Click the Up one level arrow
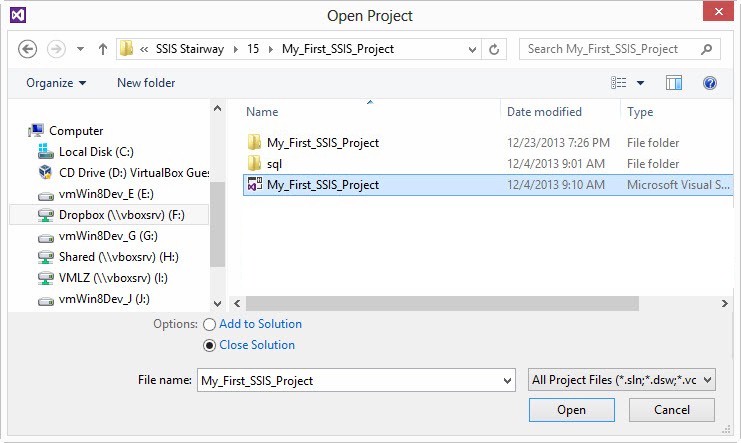This screenshot has width=741, height=443. 102,48
